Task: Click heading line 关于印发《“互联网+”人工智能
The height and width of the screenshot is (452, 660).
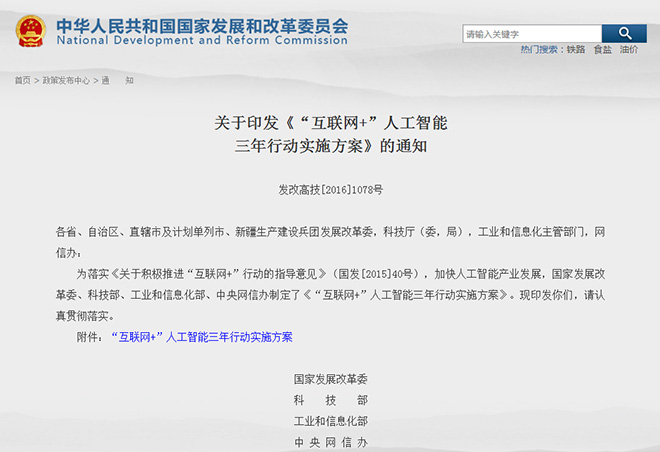Action: tap(330, 123)
